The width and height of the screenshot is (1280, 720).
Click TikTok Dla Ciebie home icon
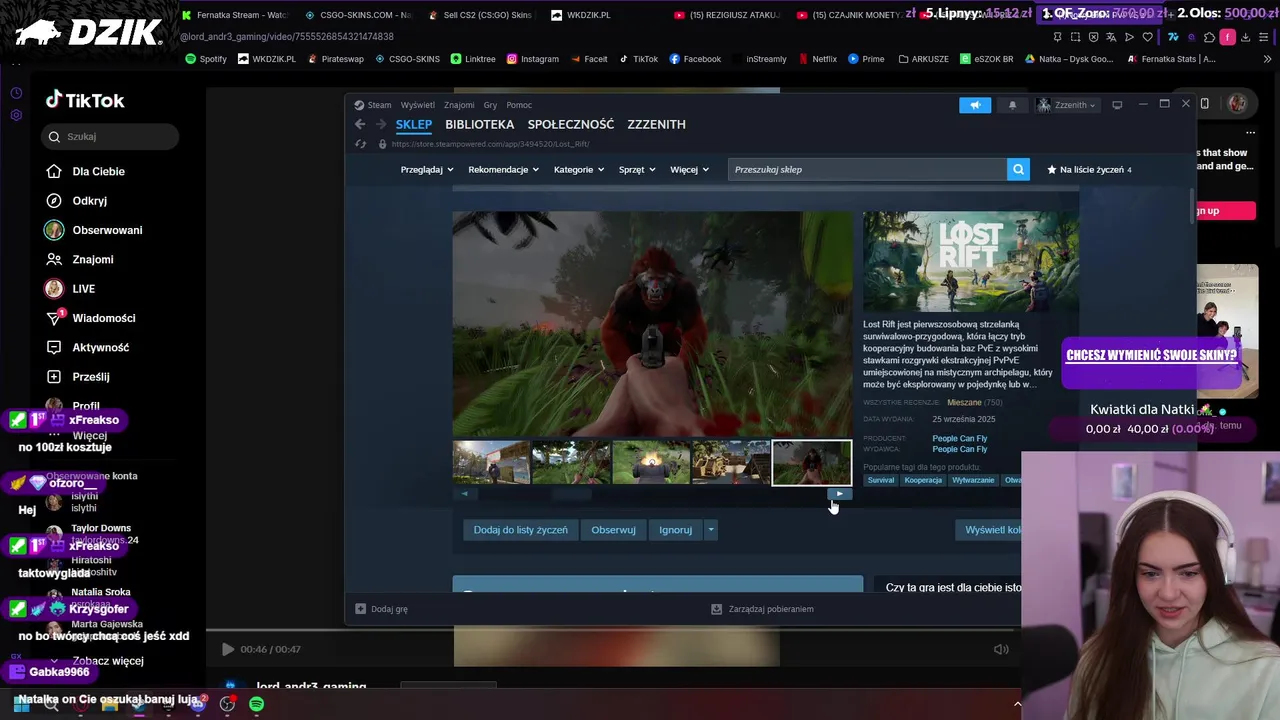[x=54, y=171]
